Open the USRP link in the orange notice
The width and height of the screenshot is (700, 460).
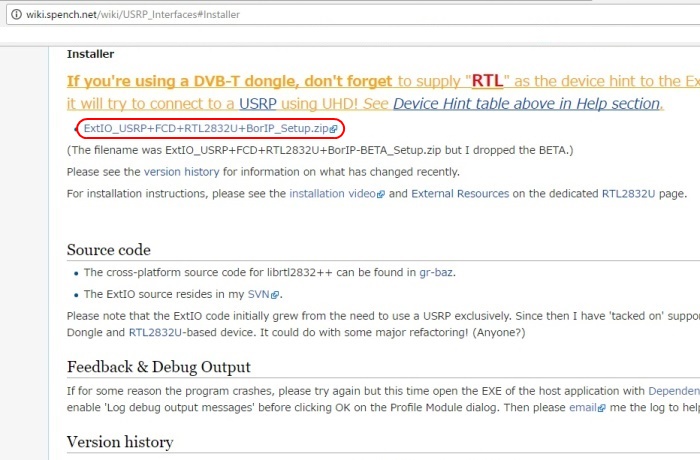pos(258,104)
